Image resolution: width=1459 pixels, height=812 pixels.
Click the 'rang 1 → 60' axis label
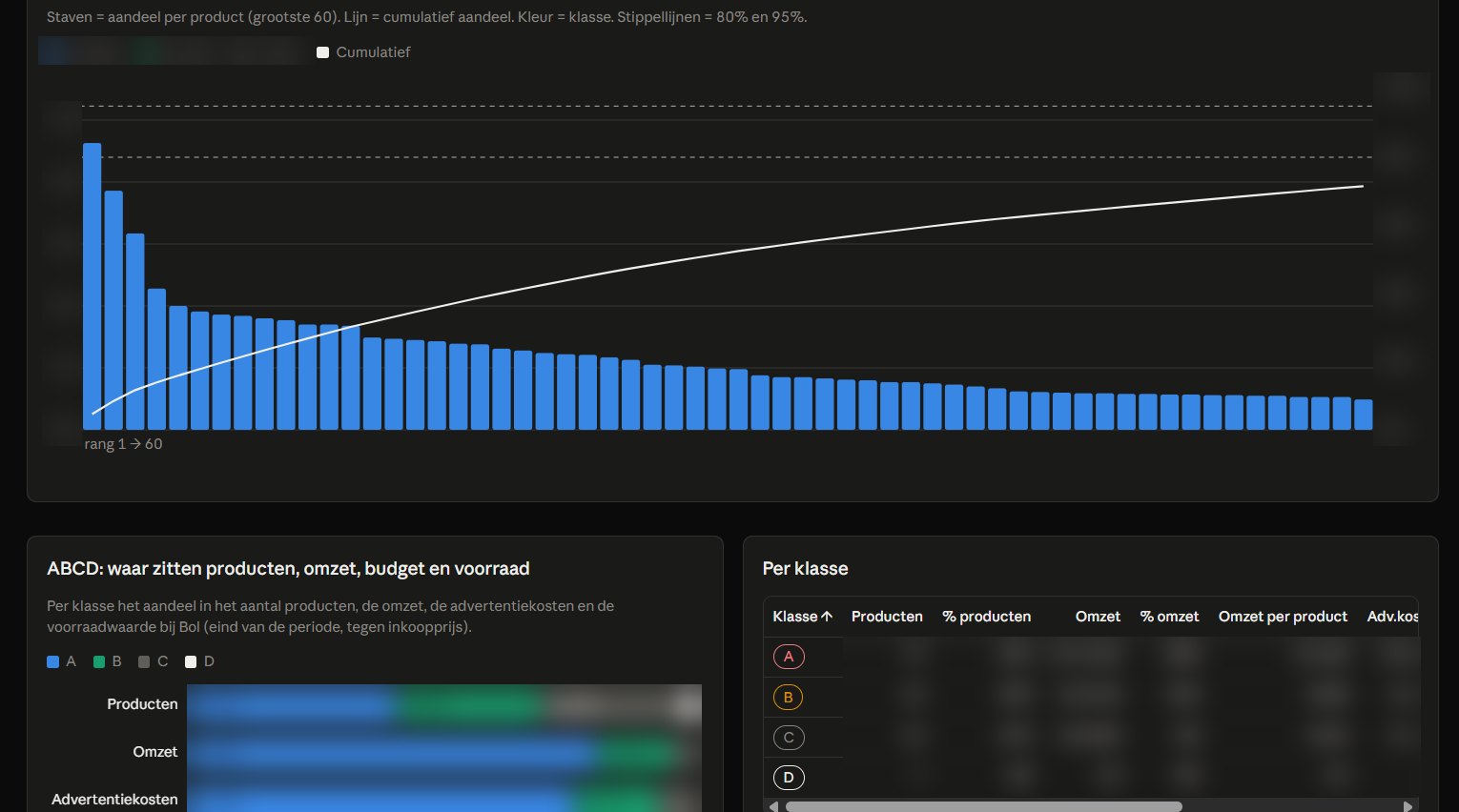(x=123, y=444)
